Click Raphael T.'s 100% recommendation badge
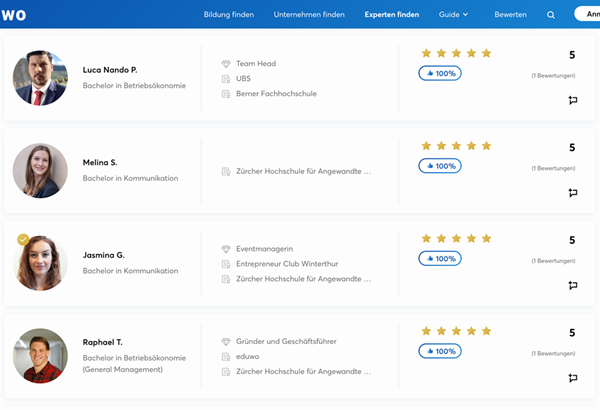 (440, 351)
